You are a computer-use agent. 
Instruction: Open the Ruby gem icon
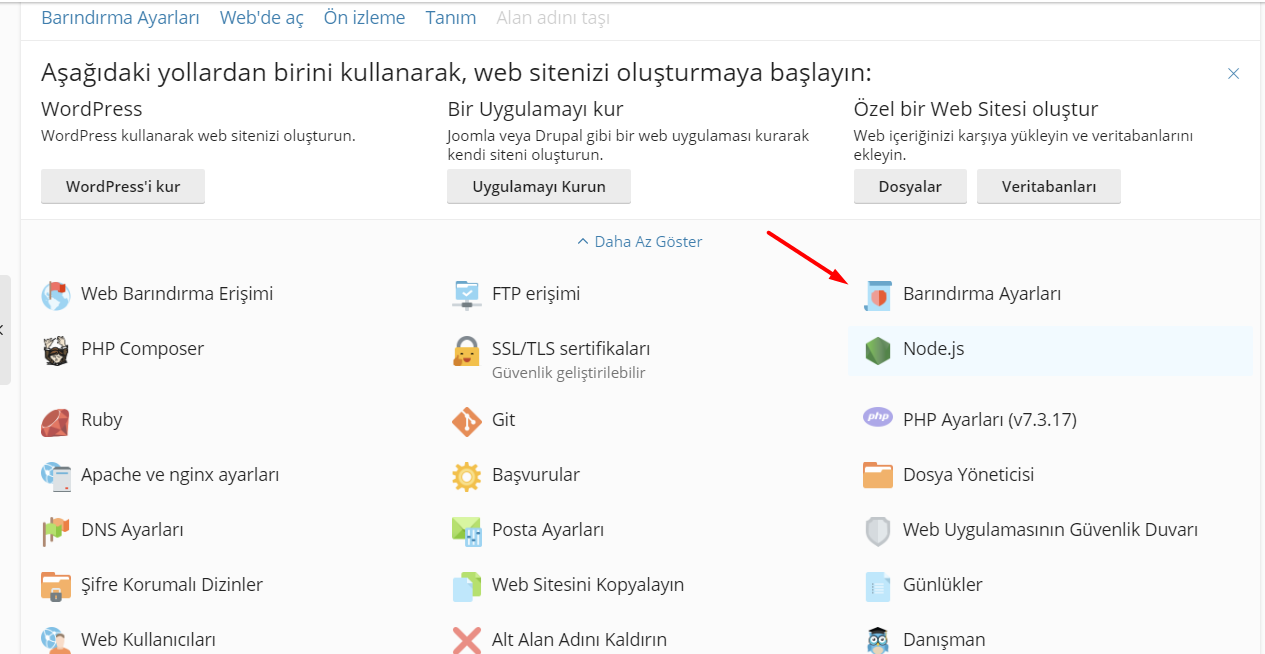tap(56, 421)
